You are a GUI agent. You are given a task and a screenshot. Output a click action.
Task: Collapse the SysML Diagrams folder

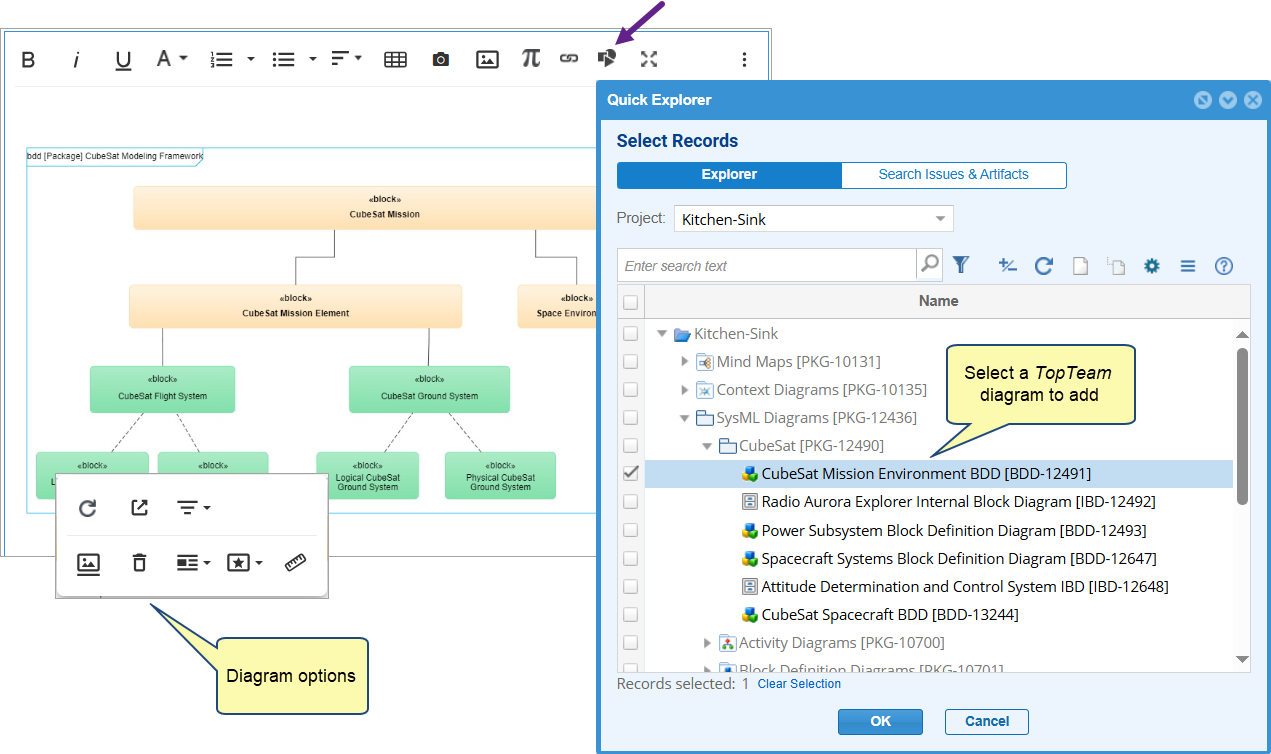pos(685,418)
